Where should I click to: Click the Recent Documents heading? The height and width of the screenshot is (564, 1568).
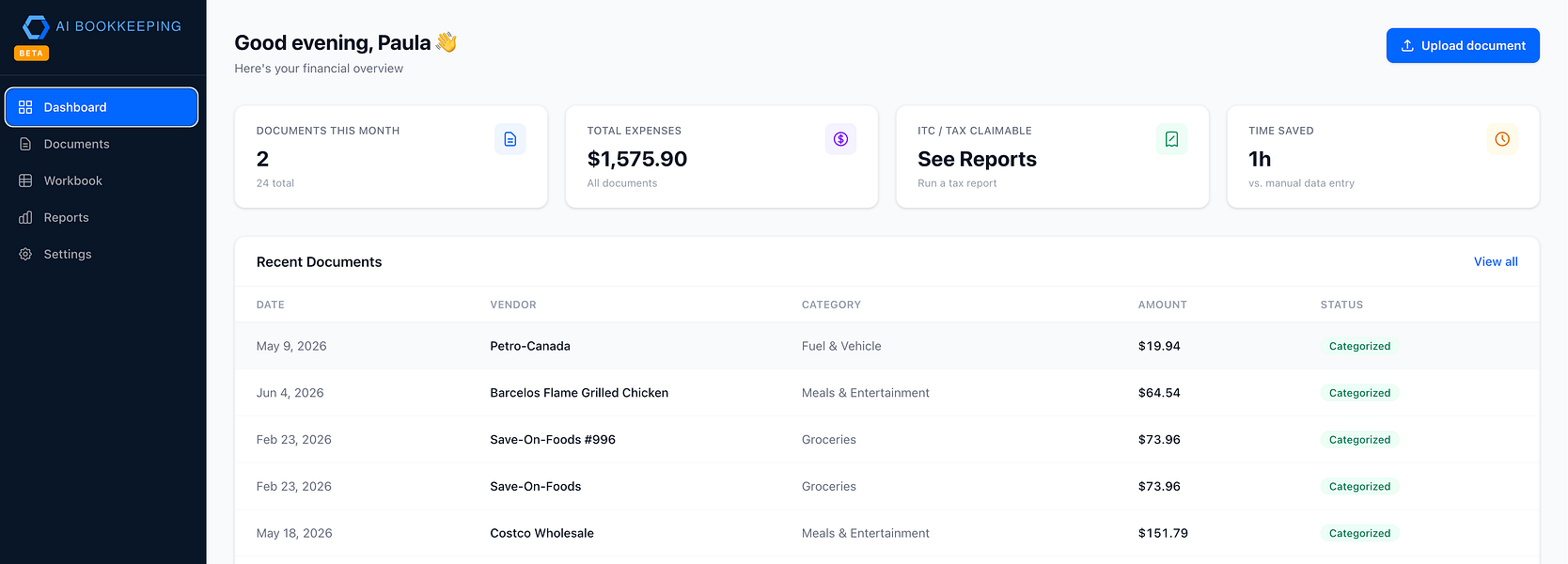[319, 261]
